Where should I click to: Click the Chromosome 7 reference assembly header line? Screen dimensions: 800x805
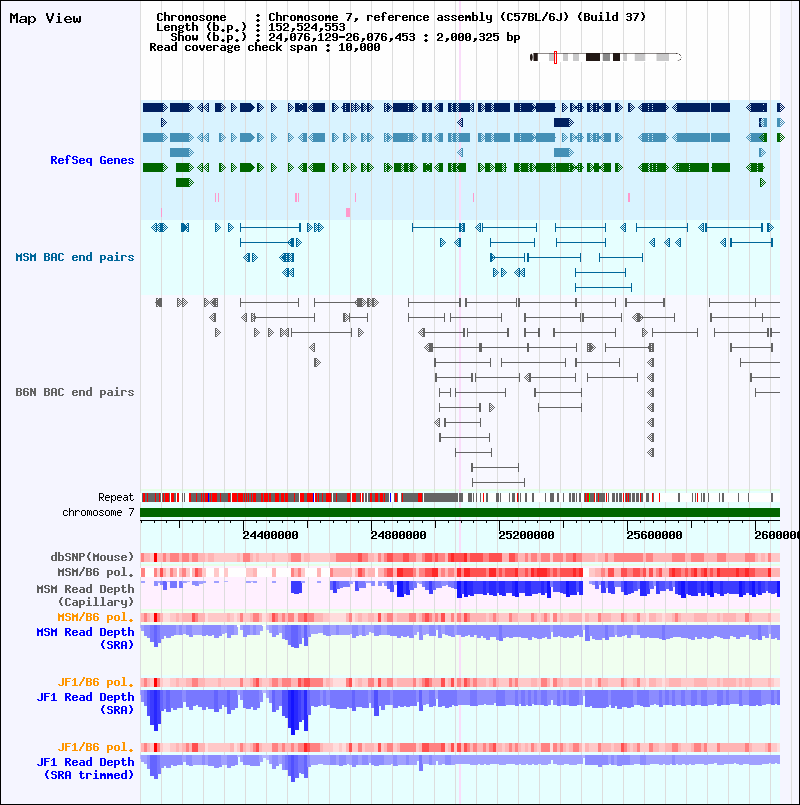401,17
